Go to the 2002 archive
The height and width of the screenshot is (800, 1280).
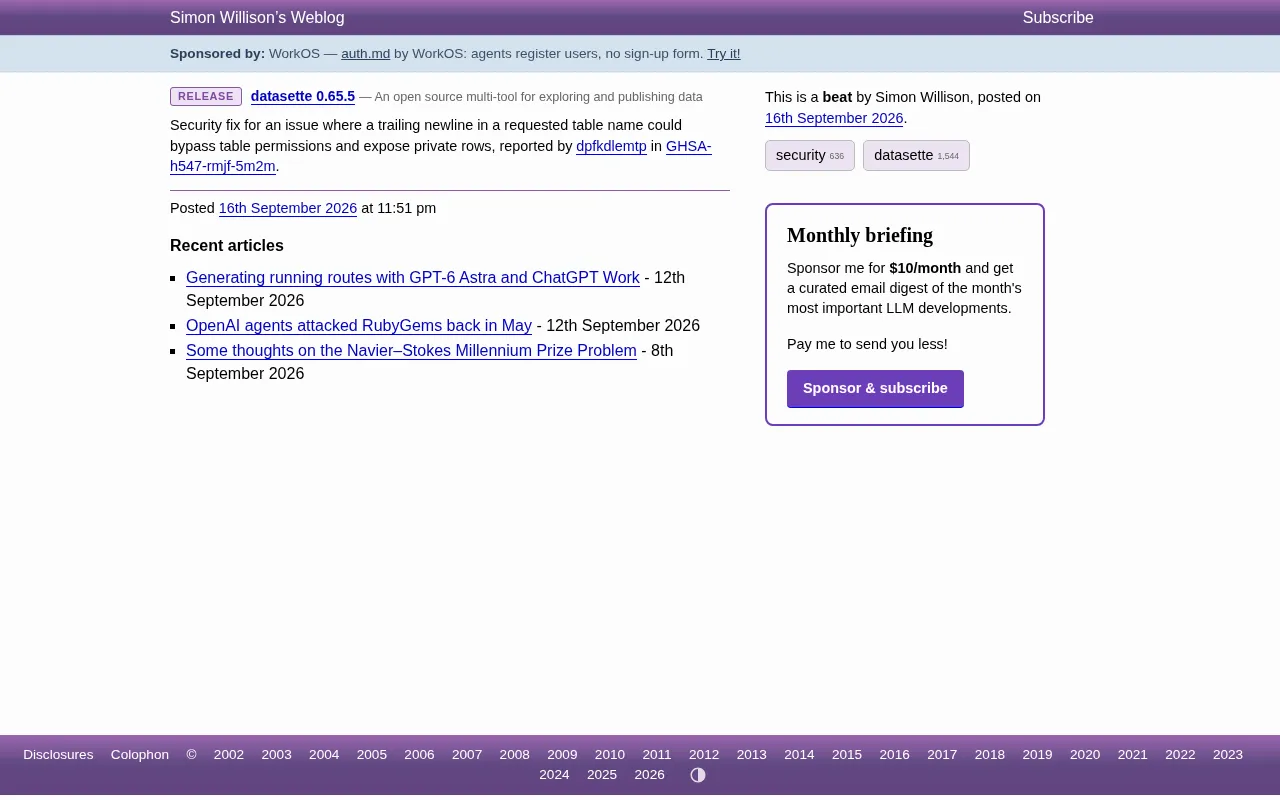(x=229, y=755)
